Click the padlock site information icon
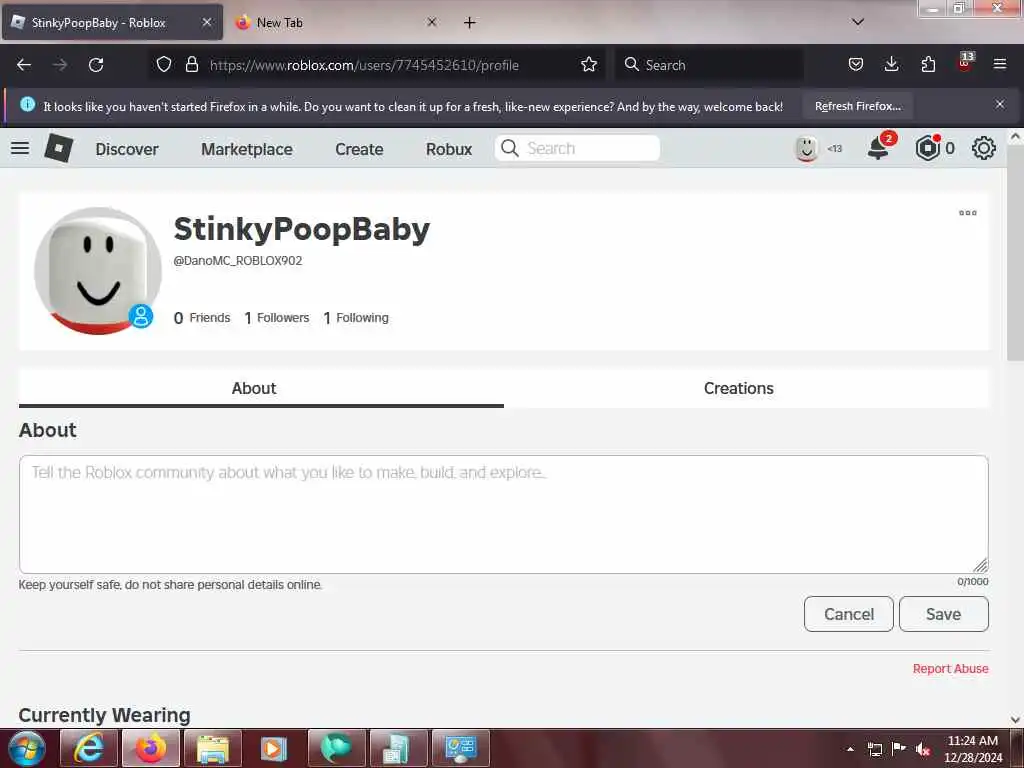Screen dimensions: 1024x768 pos(191,65)
